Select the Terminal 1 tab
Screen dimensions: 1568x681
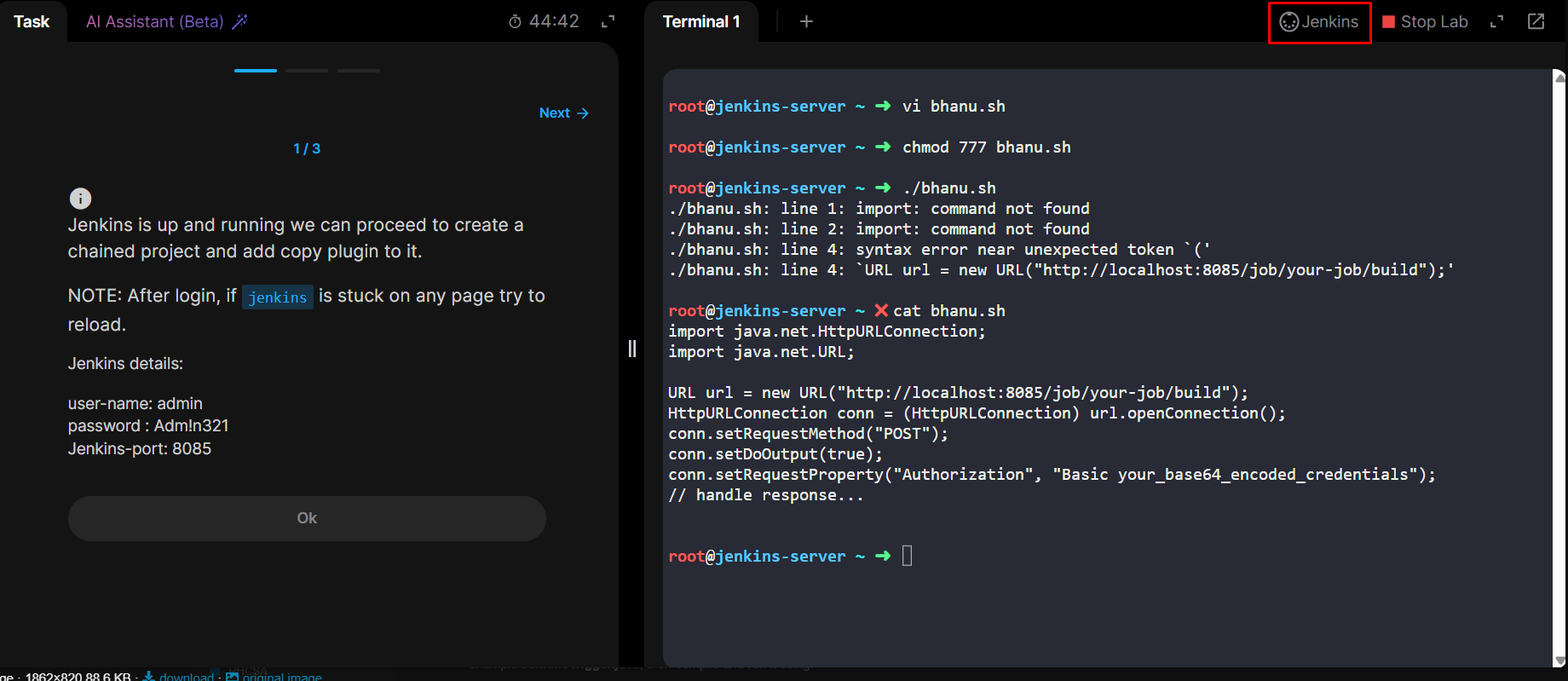click(700, 22)
